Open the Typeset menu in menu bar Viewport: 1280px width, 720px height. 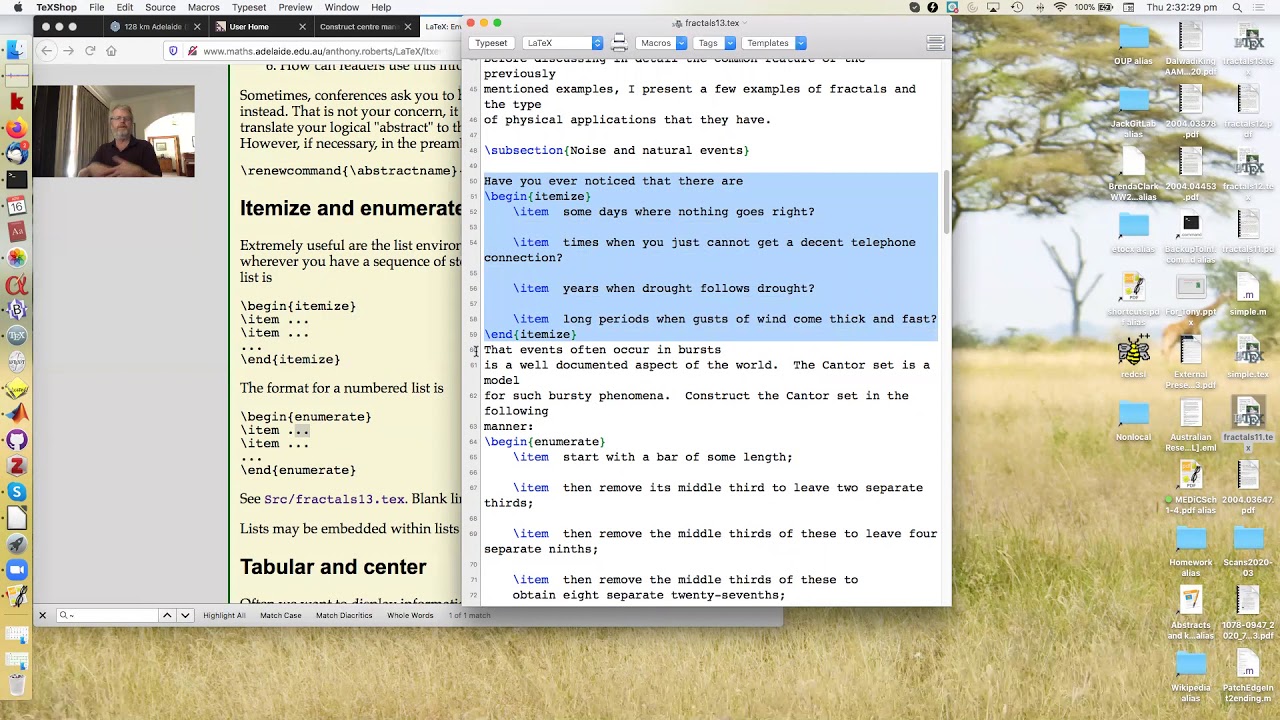(249, 7)
